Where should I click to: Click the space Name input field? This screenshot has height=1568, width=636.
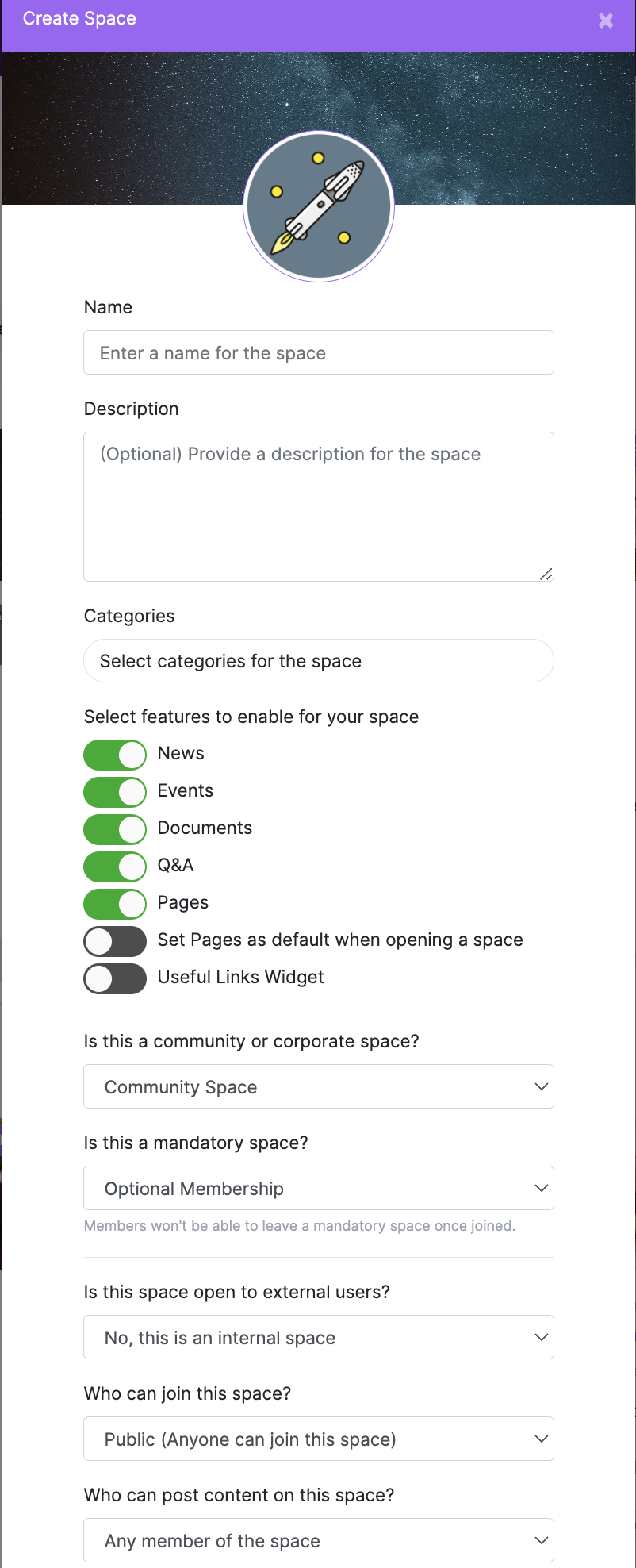(x=318, y=352)
